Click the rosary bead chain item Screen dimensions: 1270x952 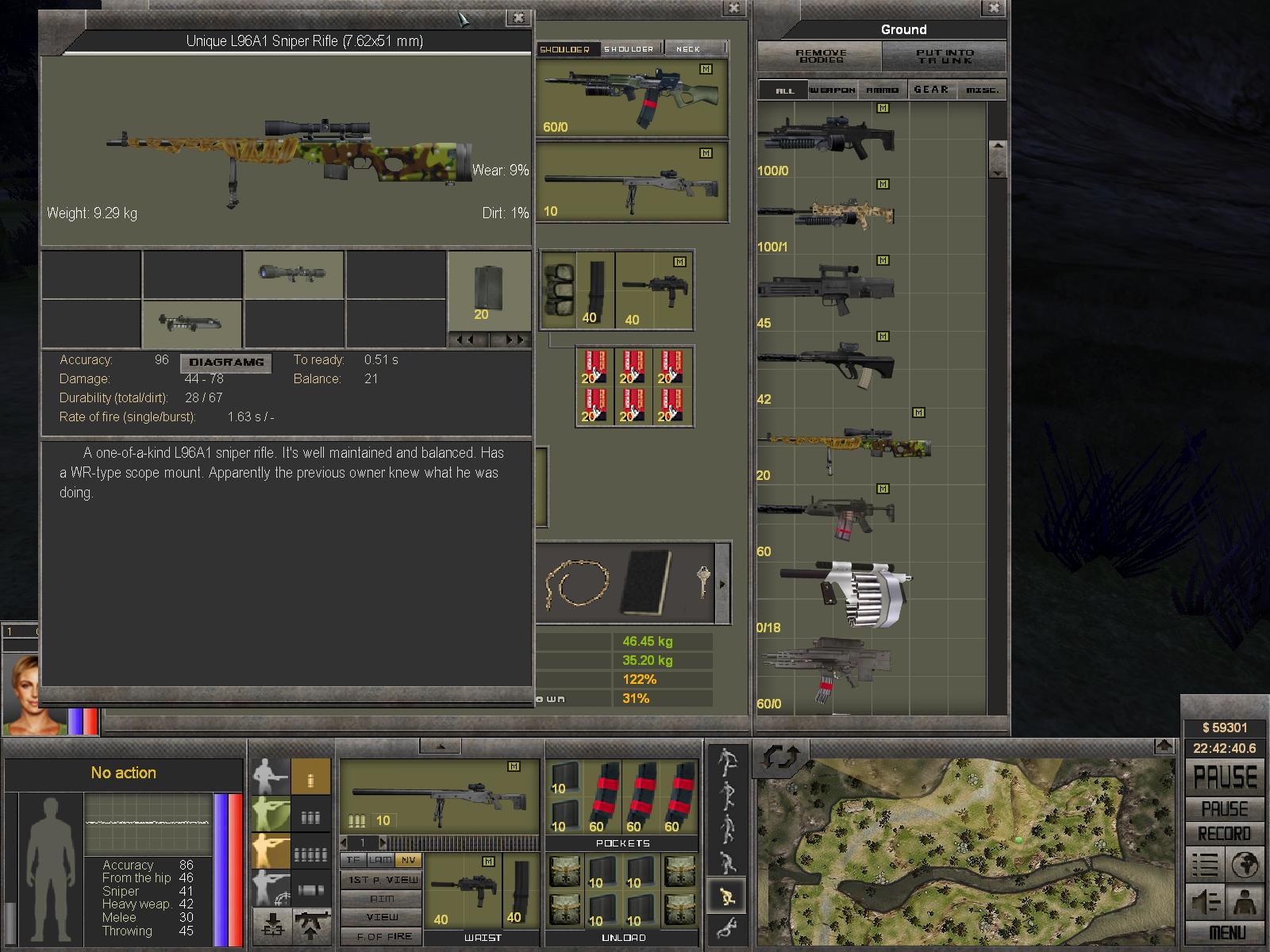(x=577, y=585)
